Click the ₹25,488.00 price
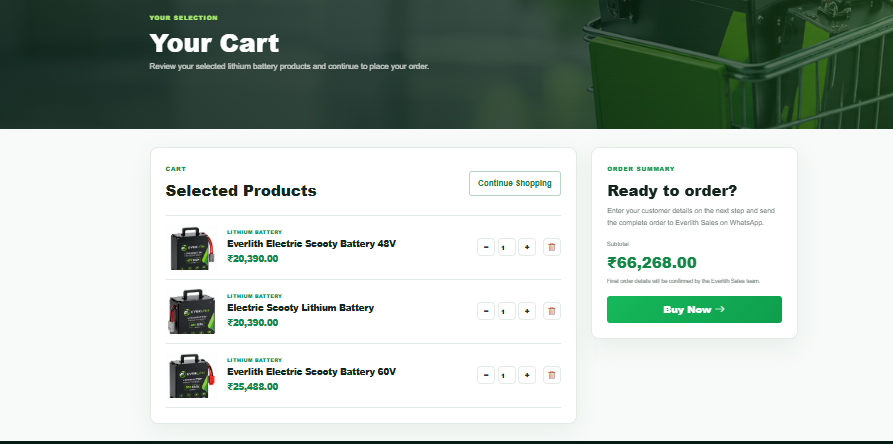Screen dimensions: 893x444 pyautogui.click(x=253, y=387)
